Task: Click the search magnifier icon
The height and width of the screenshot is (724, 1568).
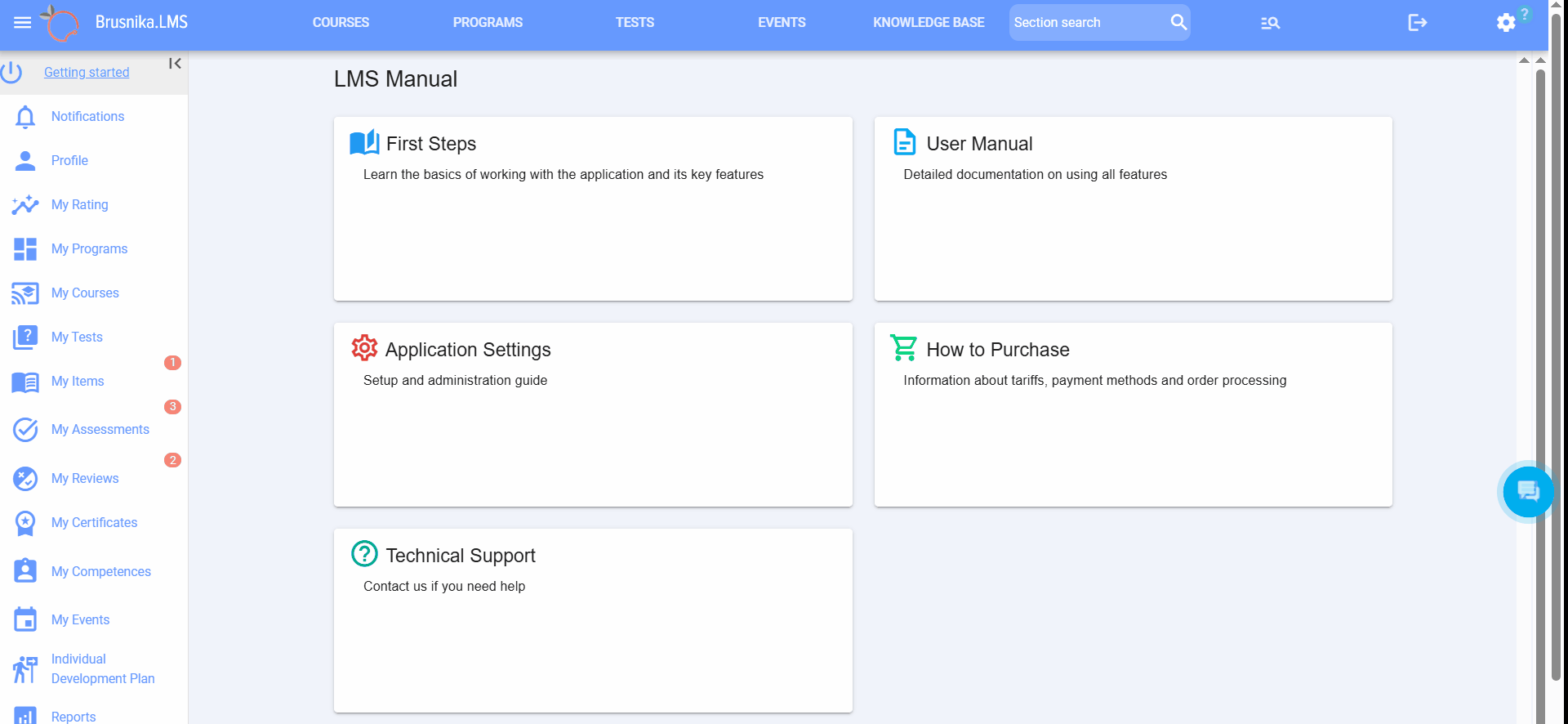Action: [1178, 22]
